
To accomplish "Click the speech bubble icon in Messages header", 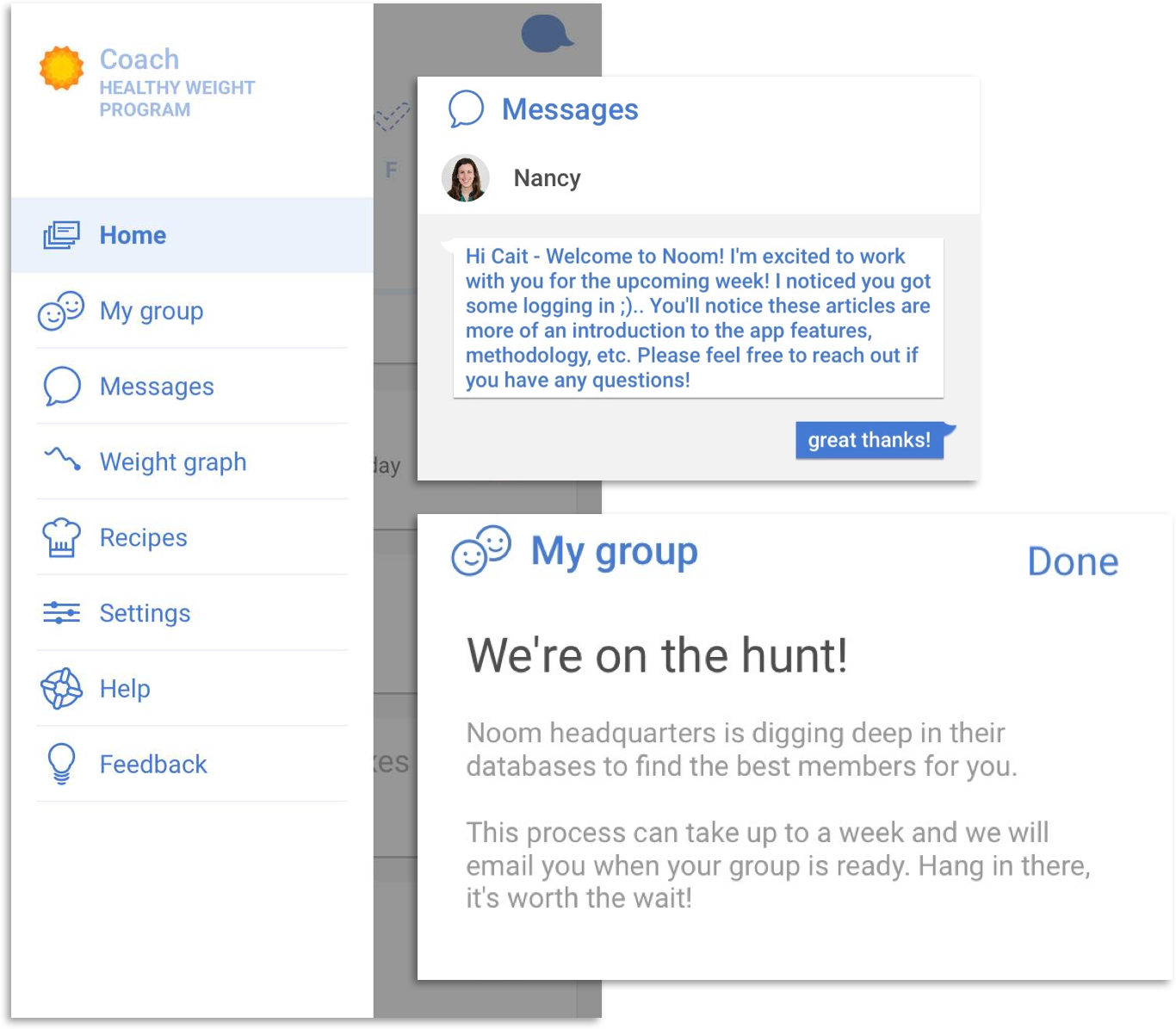I will click(466, 109).
